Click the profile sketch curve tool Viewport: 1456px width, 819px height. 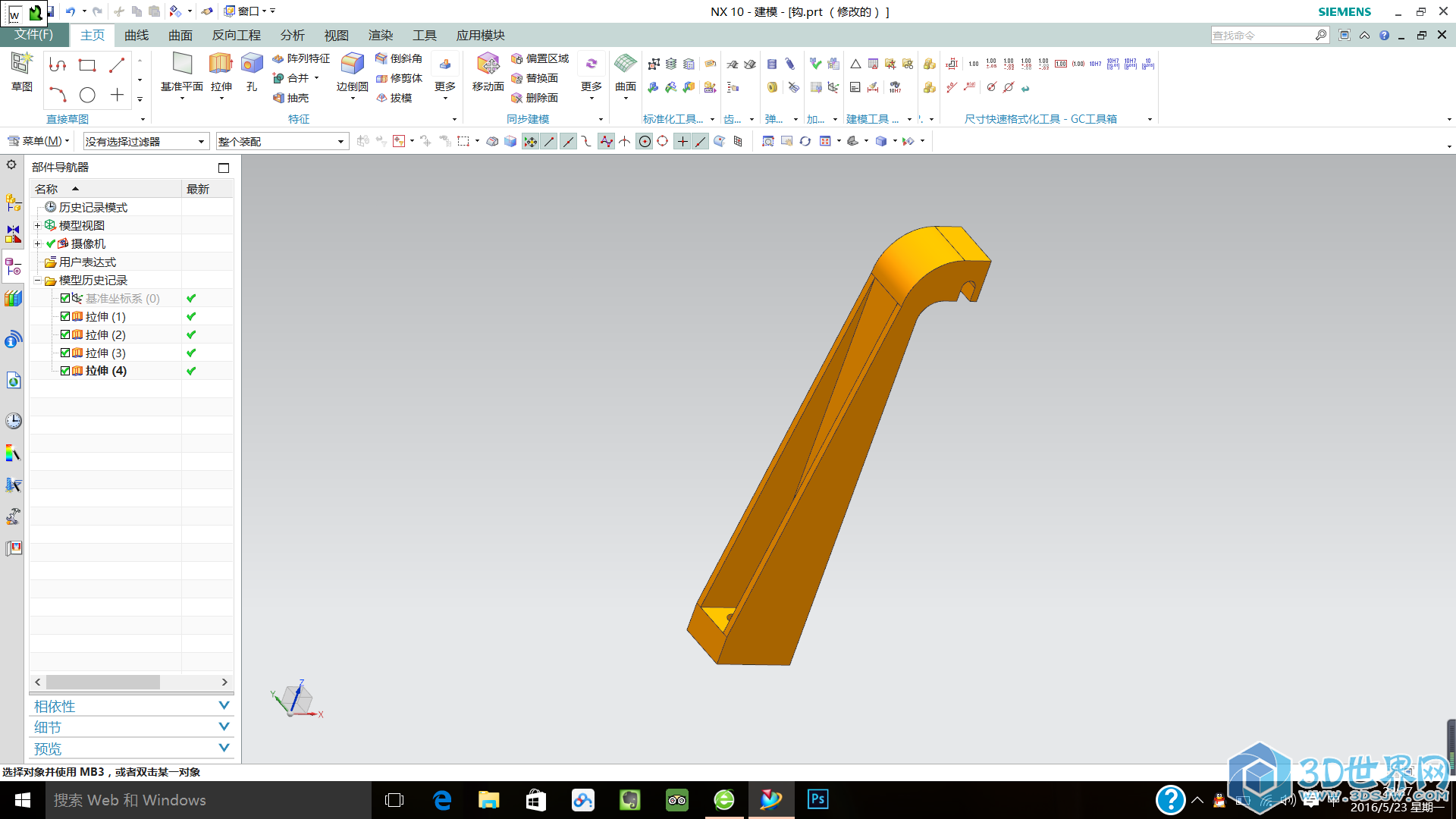click(x=58, y=65)
